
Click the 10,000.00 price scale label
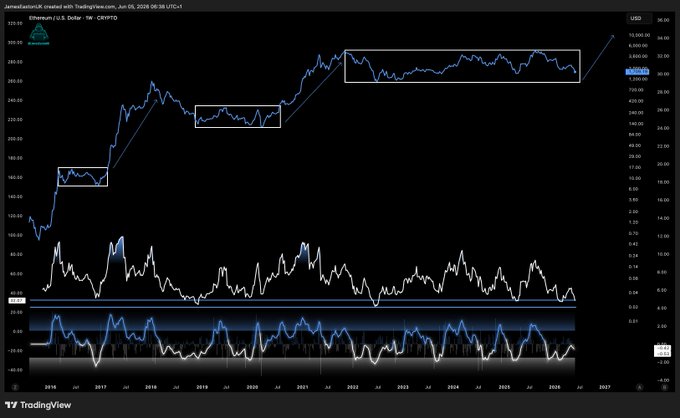(x=639, y=35)
